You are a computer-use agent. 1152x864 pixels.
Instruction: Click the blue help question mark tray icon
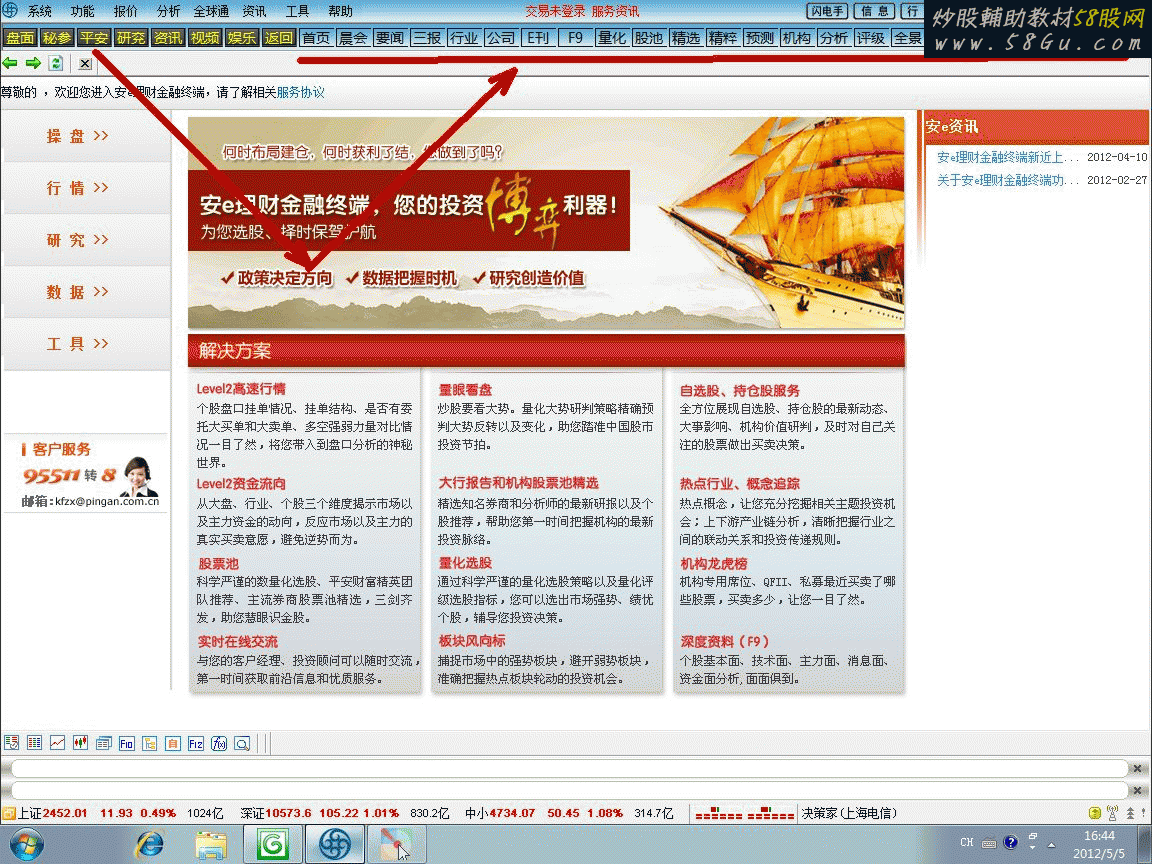(x=1010, y=842)
